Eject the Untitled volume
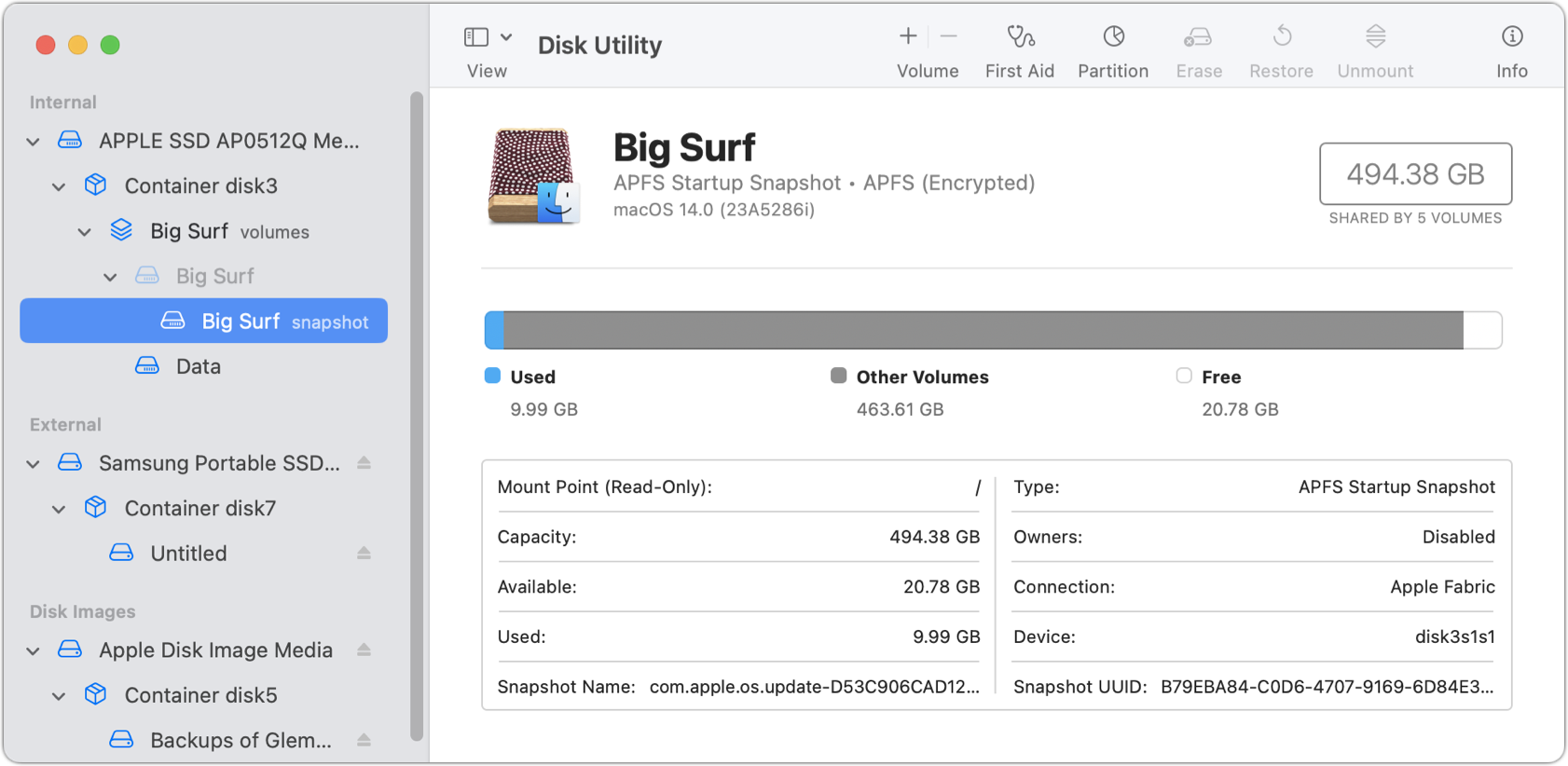The image size is (1568, 766). pyautogui.click(x=364, y=554)
